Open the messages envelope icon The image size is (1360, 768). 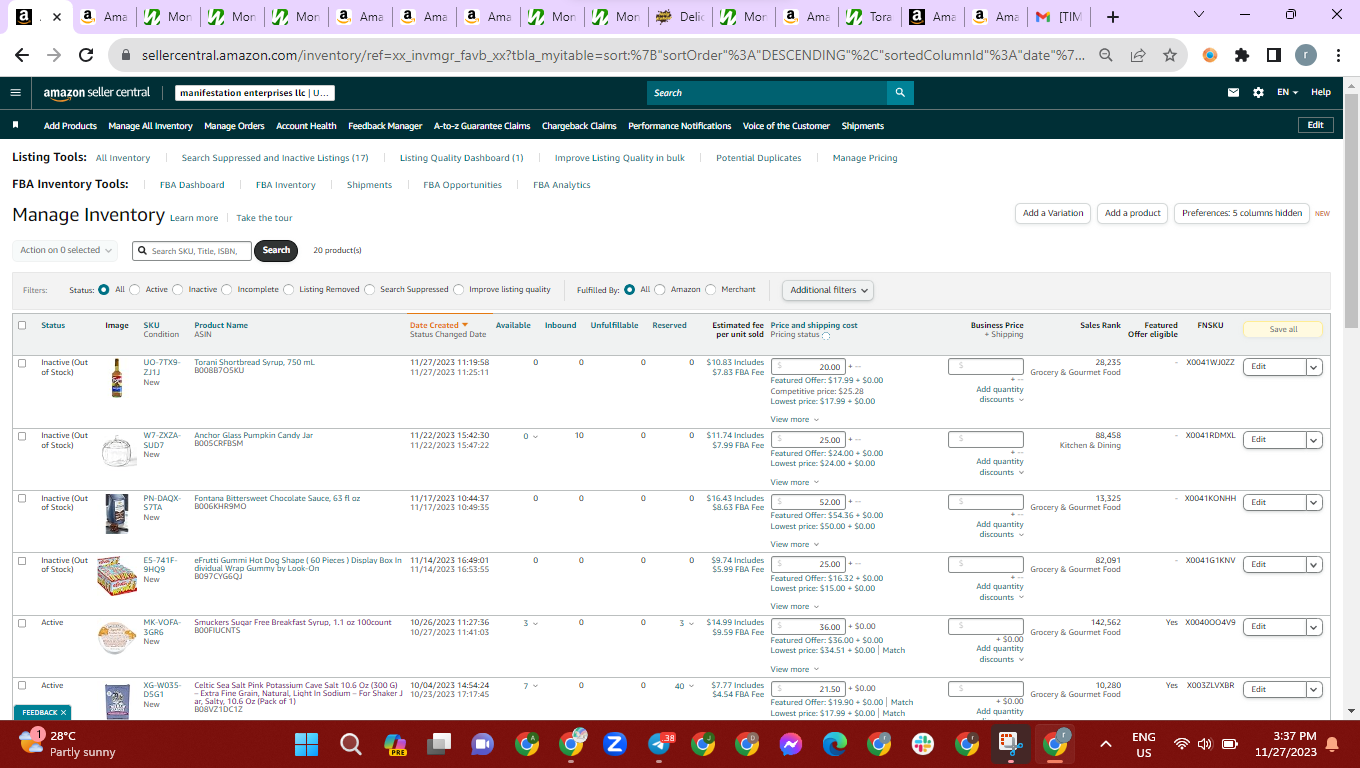coord(1234,93)
